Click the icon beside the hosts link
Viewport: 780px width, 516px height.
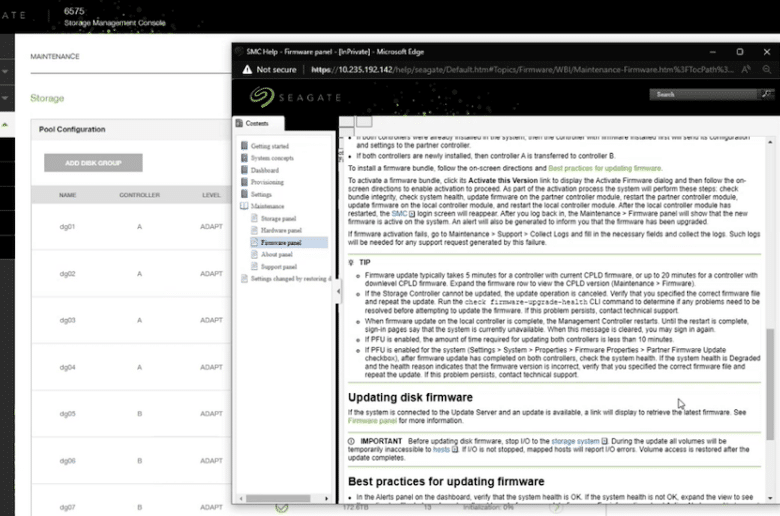pos(455,449)
